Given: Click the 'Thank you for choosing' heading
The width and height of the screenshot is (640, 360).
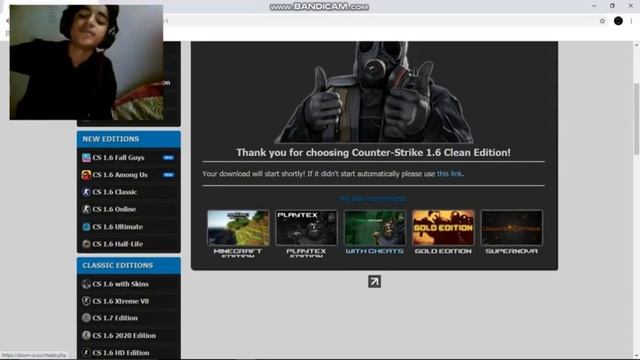Looking at the screenshot, I should pyautogui.click(x=373, y=153).
